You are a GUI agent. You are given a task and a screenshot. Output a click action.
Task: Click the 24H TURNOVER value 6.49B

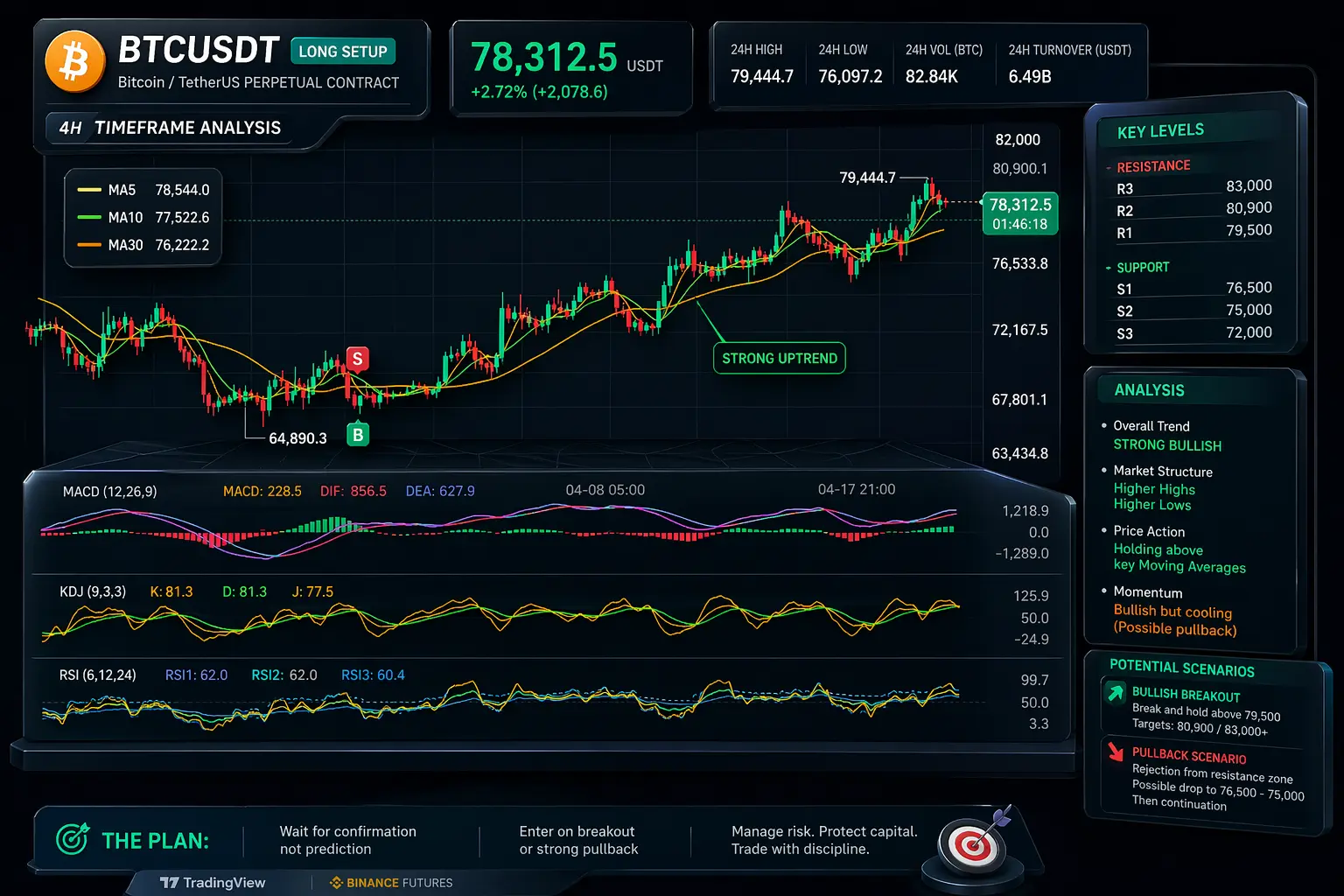(1030, 76)
